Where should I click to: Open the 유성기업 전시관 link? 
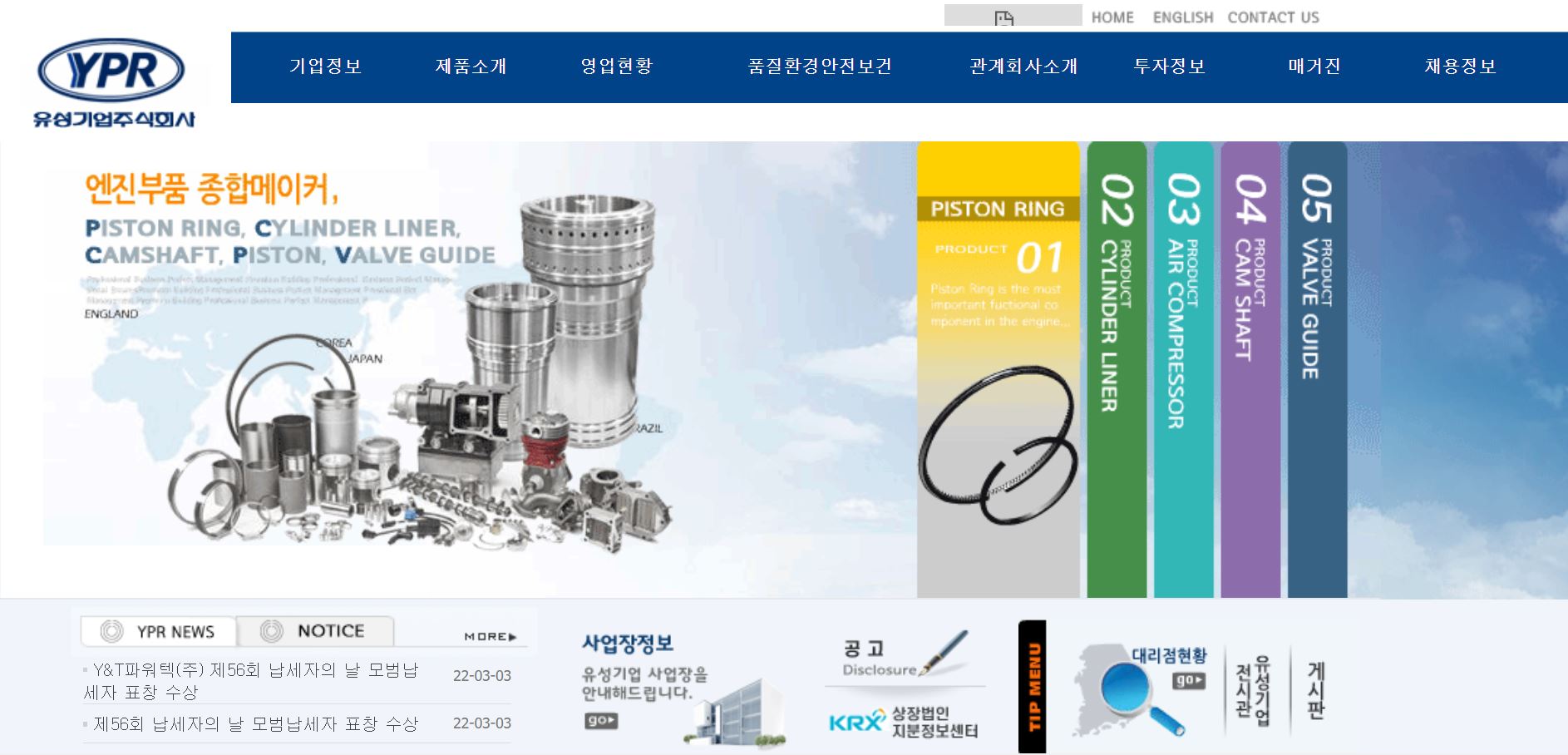[1253, 691]
